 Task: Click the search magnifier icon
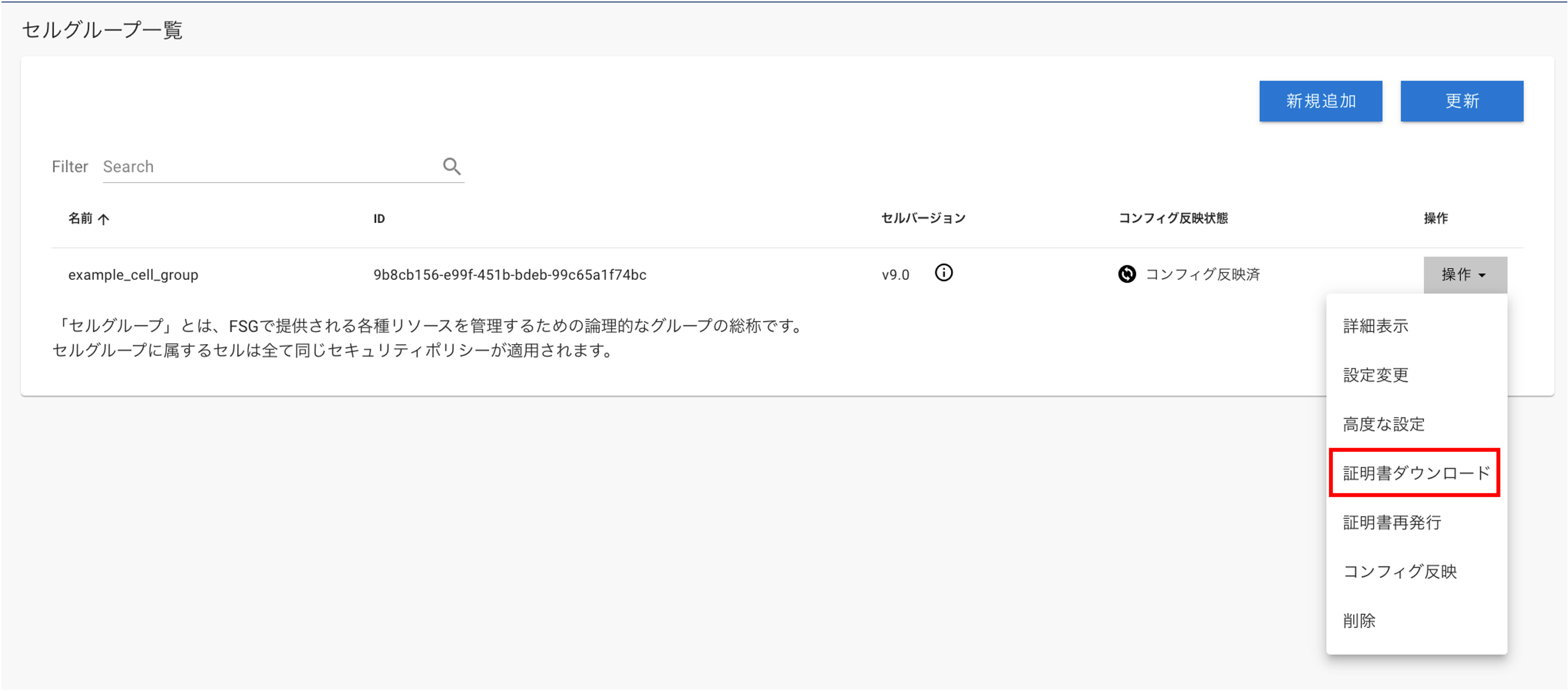(x=452, y=166)
